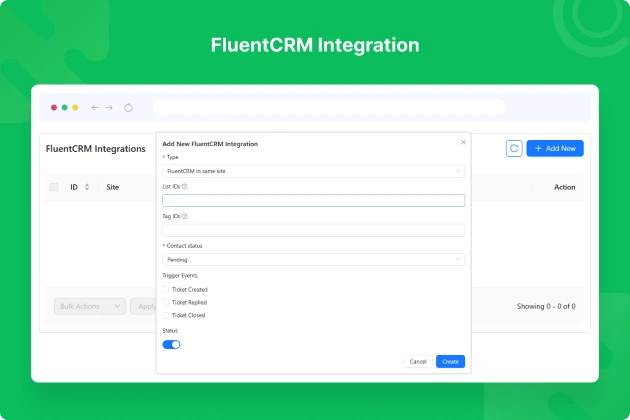Click the red window dot
The width and height of the screenshot is (630, 420).
pos(54,107)
